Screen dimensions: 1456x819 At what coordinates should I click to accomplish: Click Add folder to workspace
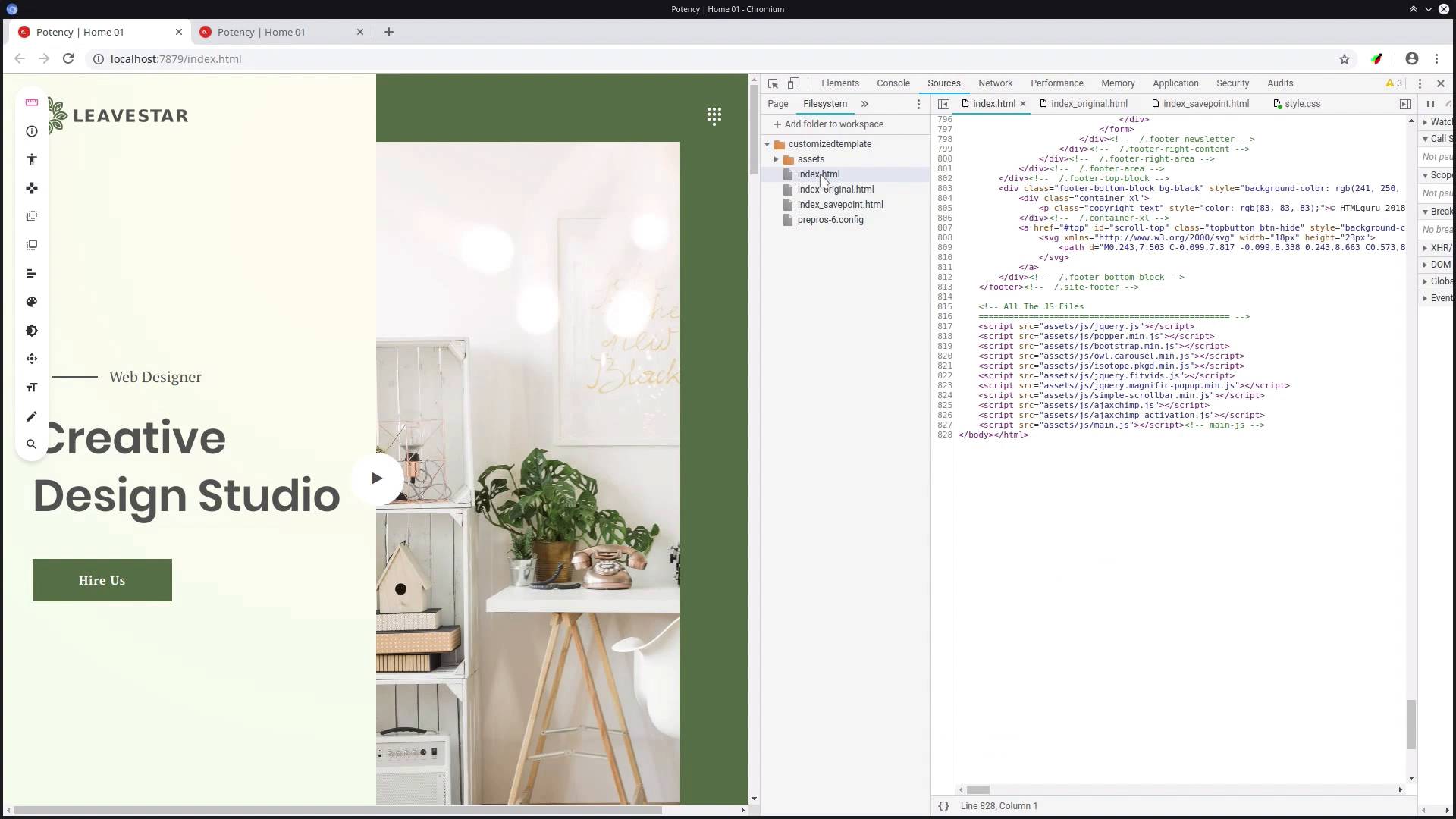[x=828, y=124]
